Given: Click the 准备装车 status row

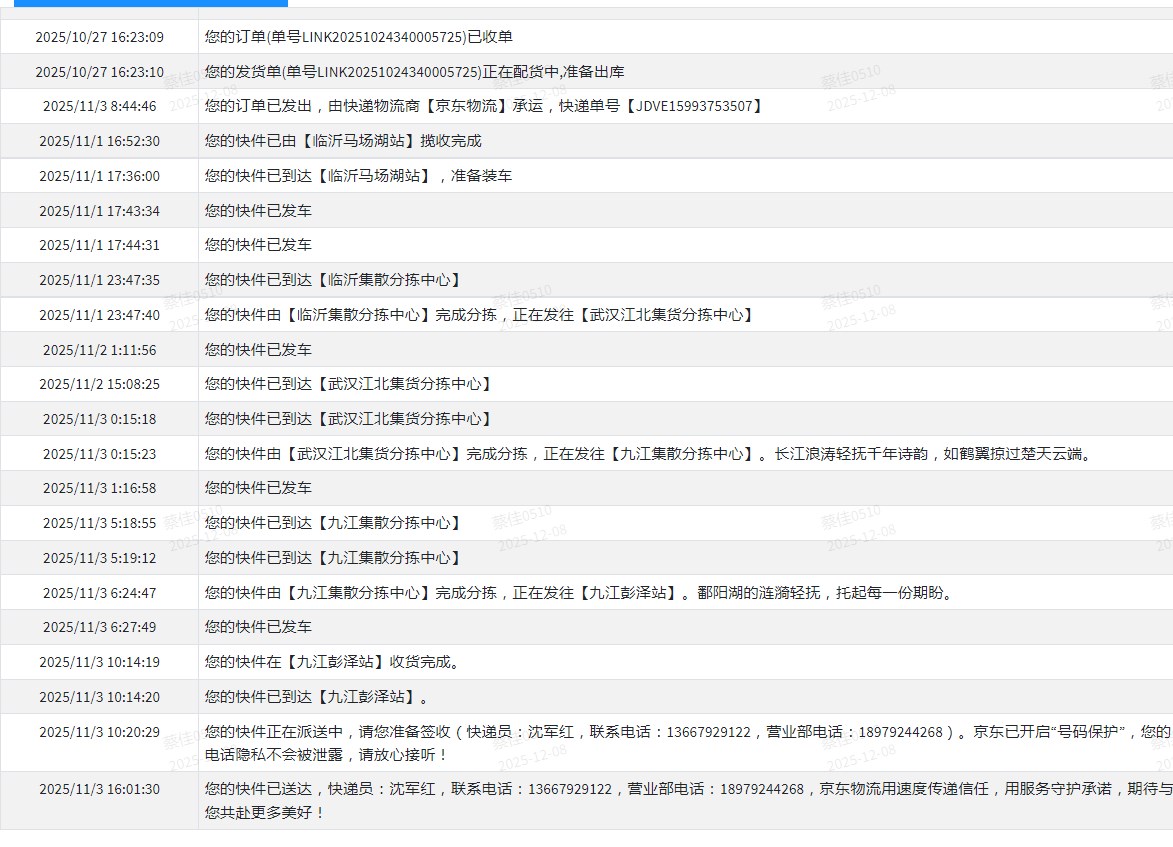Looking at the screenshot, I should tap(358, 176).
